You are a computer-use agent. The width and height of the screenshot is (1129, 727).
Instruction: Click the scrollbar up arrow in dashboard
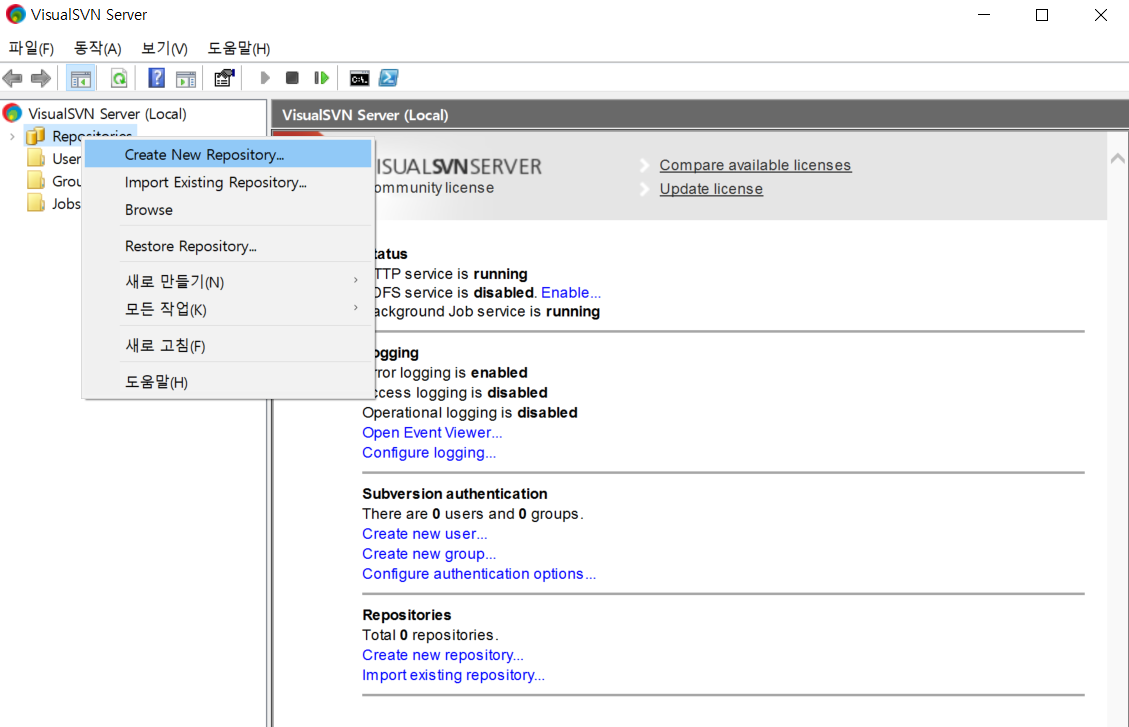pyautogui.click(x=1117, y=158)
